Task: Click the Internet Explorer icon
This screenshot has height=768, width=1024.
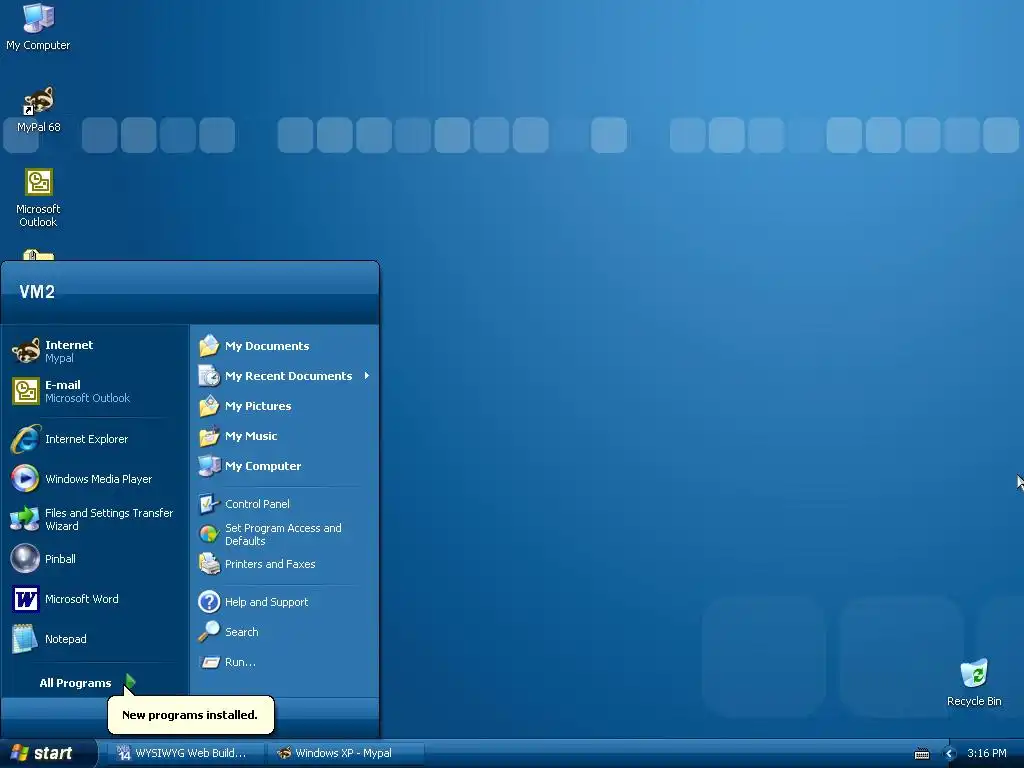Action: click(x=26, y=439)
